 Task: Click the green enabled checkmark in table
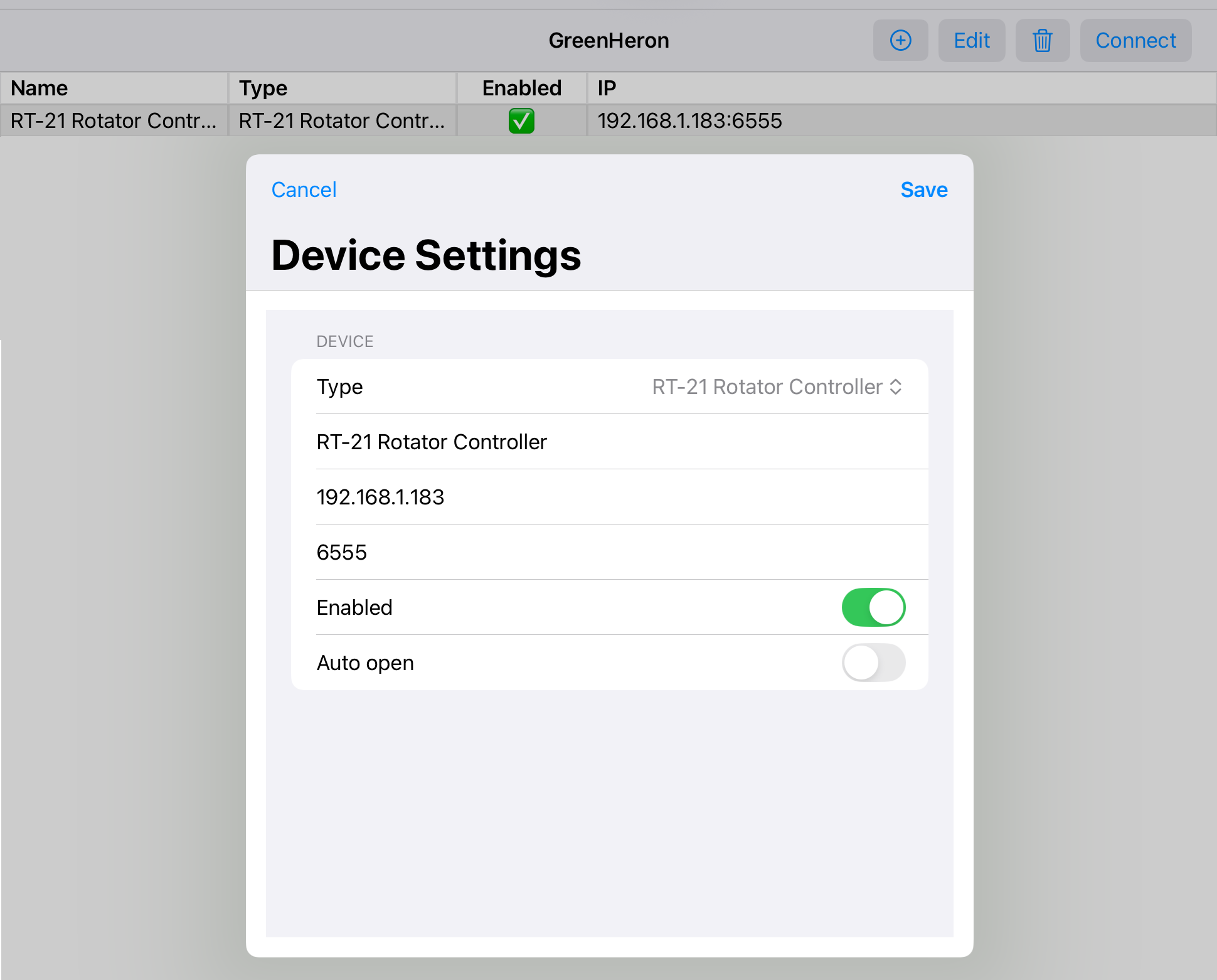pyautogui.click(x=521, y=120)
